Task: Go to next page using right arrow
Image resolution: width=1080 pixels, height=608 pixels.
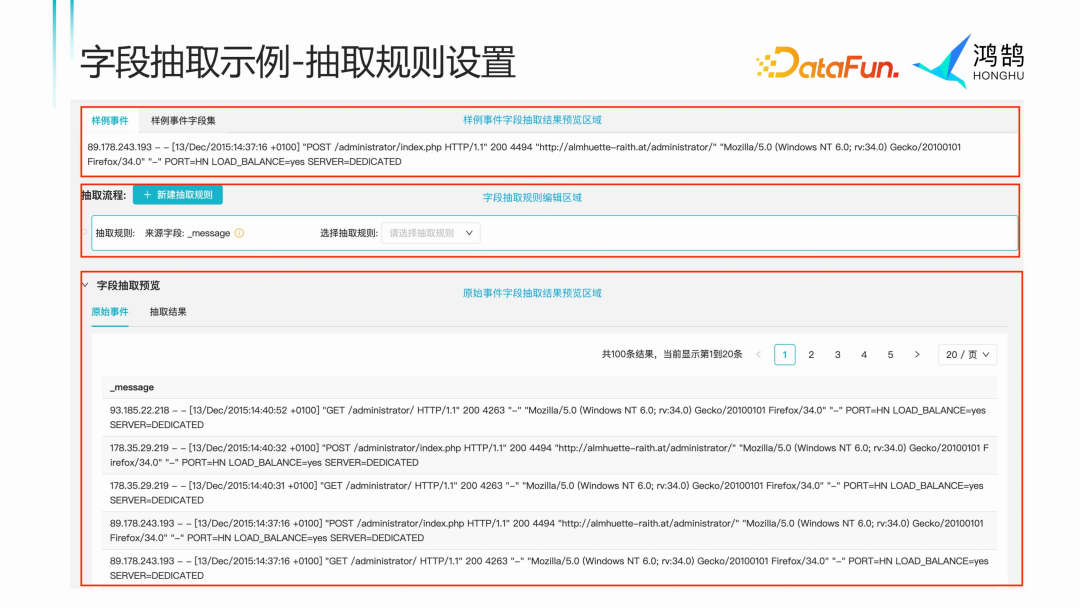Action: pos(917,354)
